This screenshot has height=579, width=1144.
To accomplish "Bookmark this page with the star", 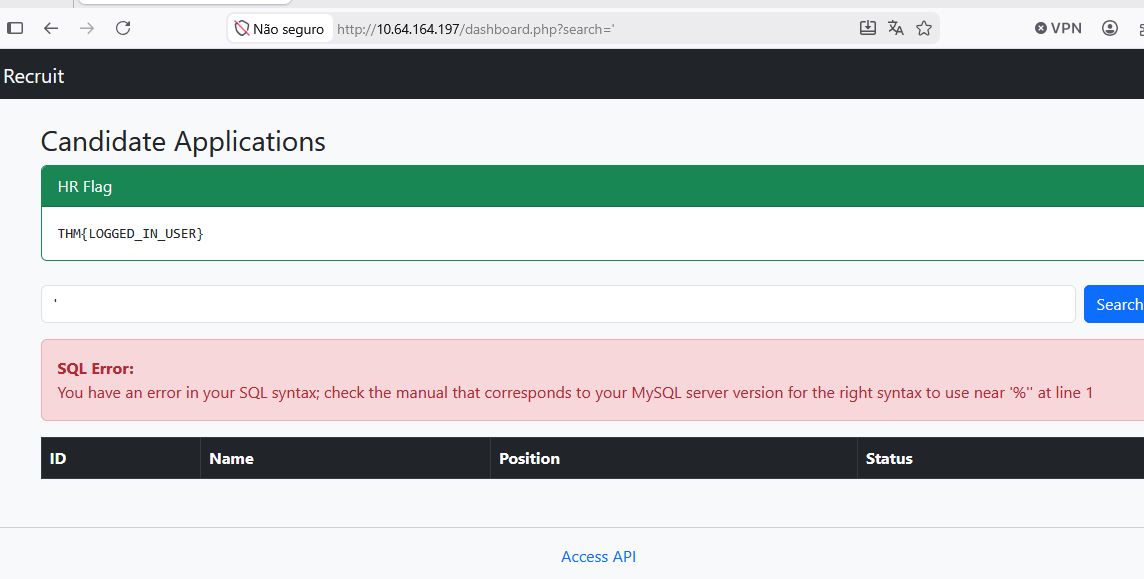I will 924,28.
